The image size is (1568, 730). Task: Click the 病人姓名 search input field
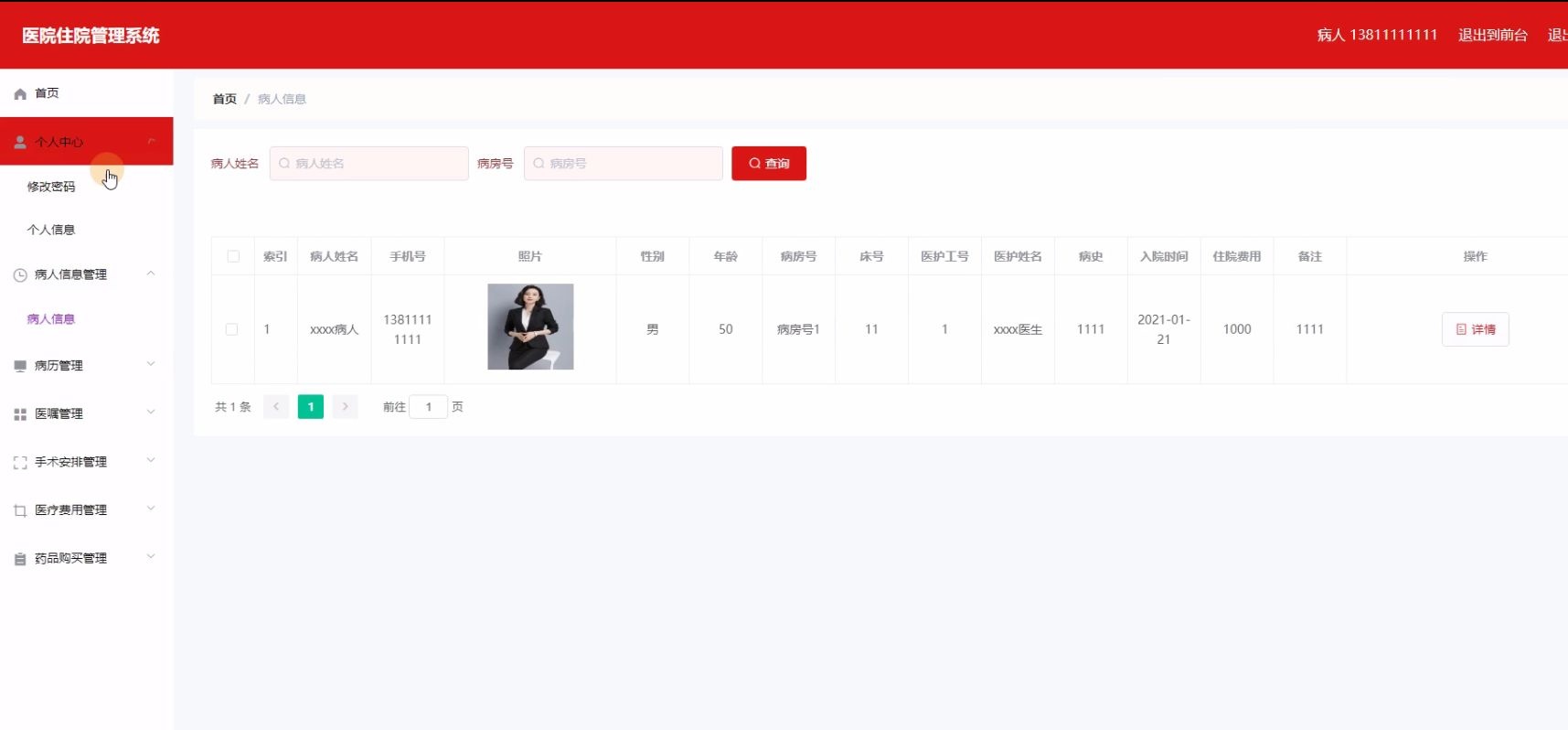(369, 164)
